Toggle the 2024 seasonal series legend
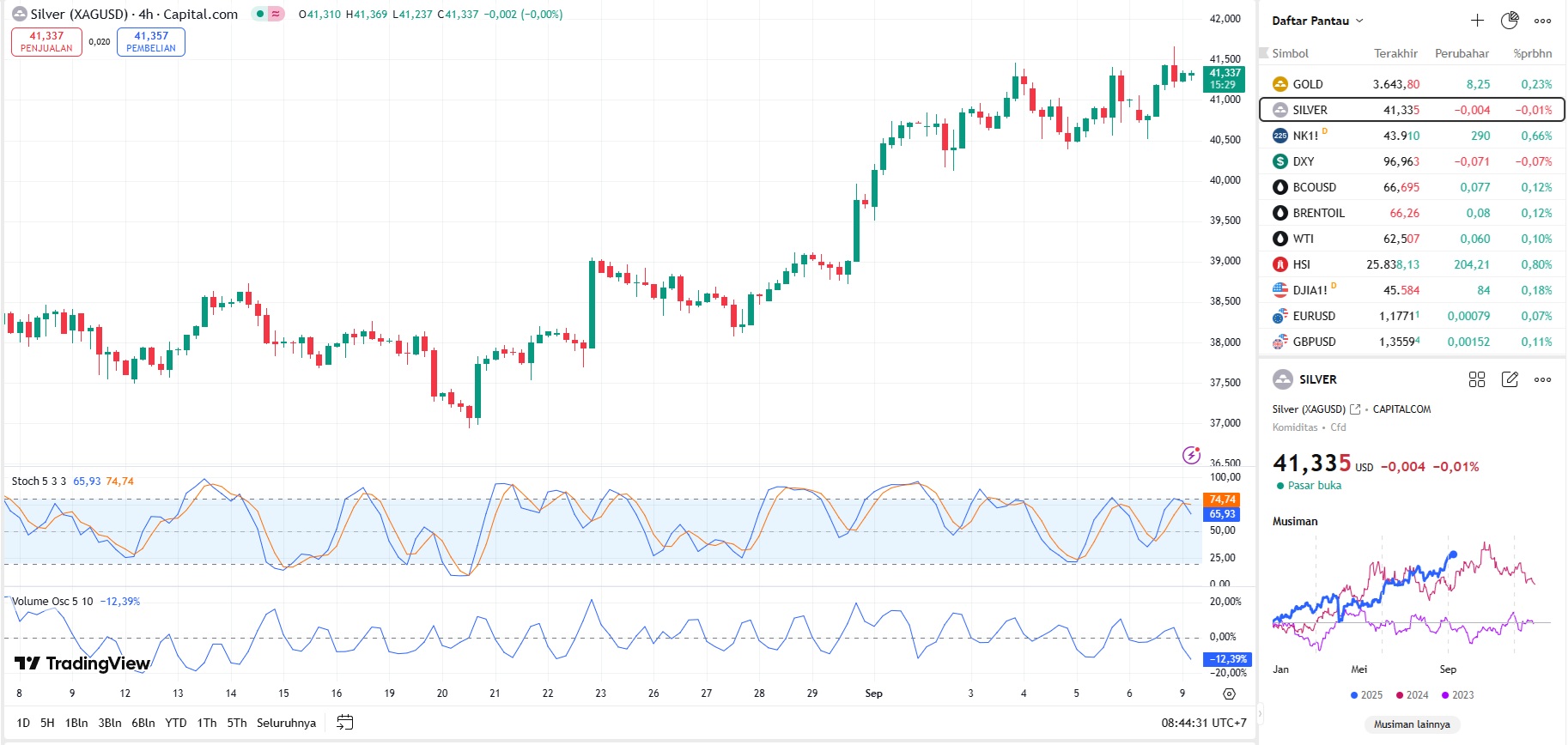1568x745 pixels. click(x=1412, y=695)
